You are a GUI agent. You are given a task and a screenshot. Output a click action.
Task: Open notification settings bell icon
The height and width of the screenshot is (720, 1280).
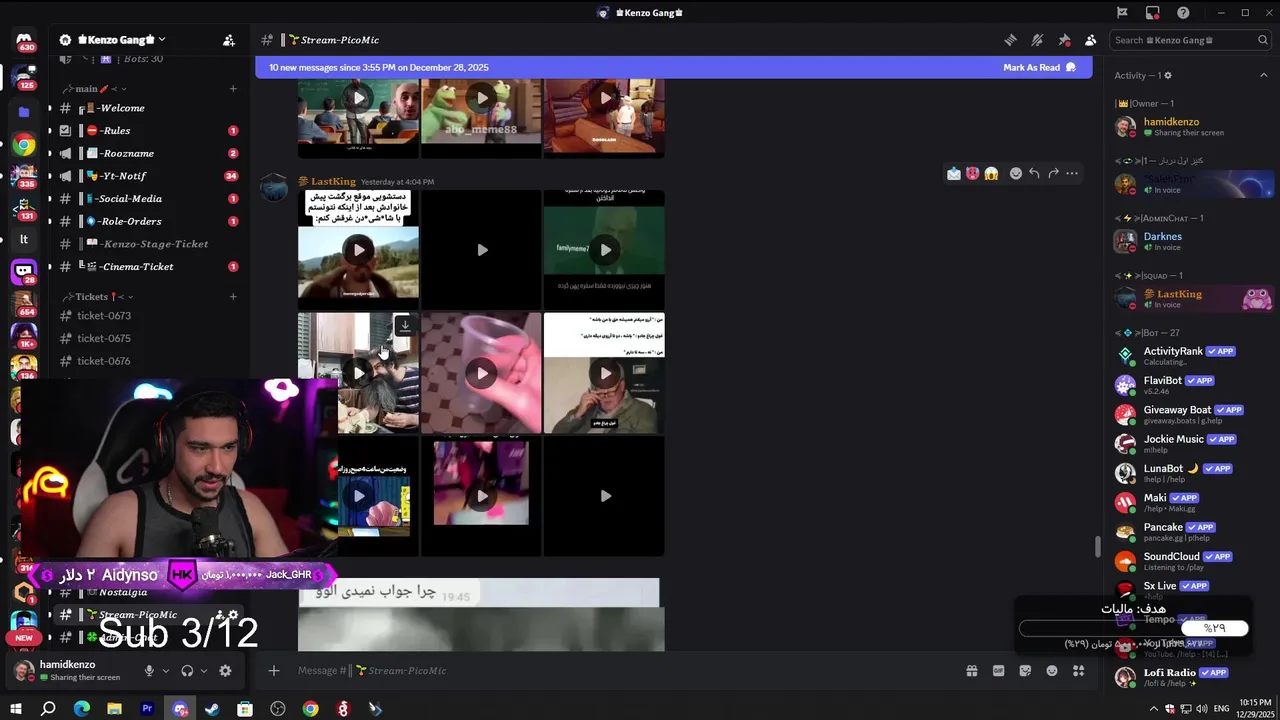point(1037,40)
